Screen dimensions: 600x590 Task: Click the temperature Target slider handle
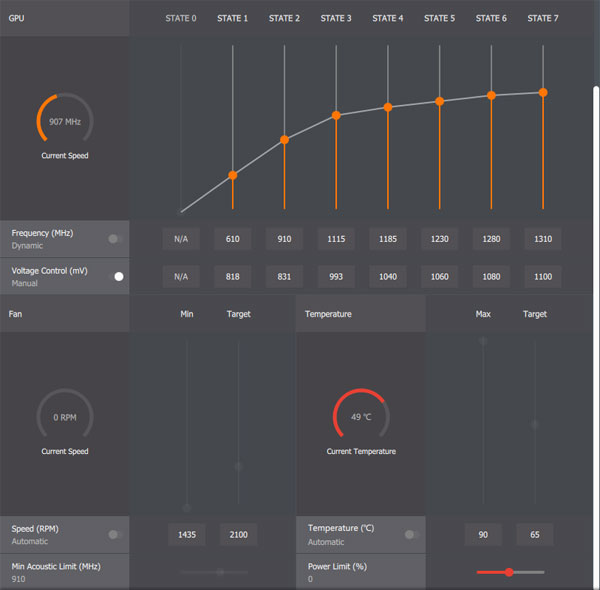(535, 424)
